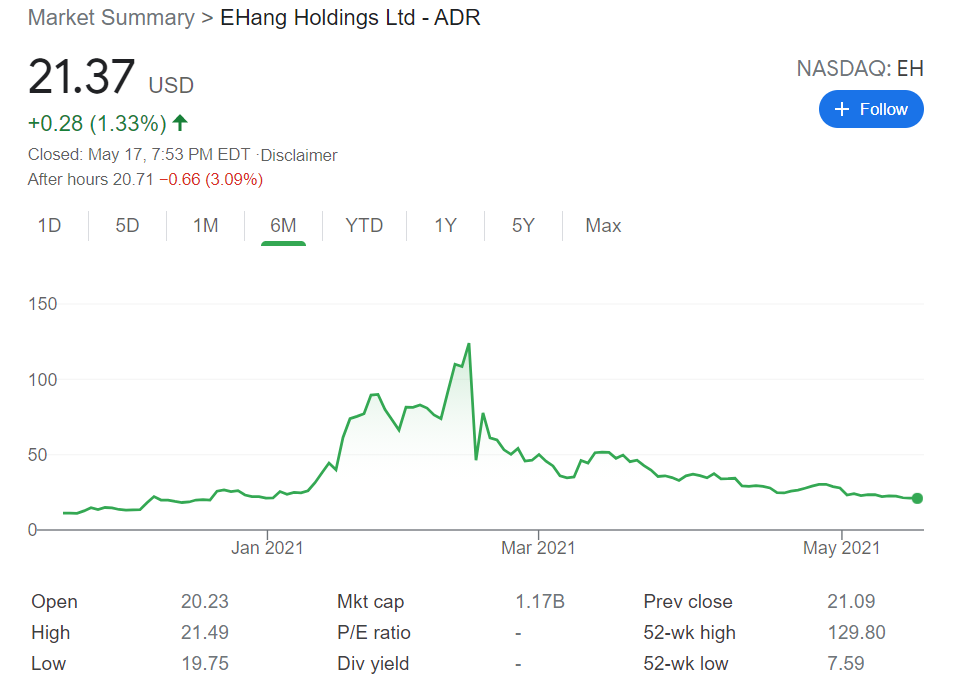Viewport: 971px width, 683px height.
Task: Switch chart to 5Y range
Action: 523,225
